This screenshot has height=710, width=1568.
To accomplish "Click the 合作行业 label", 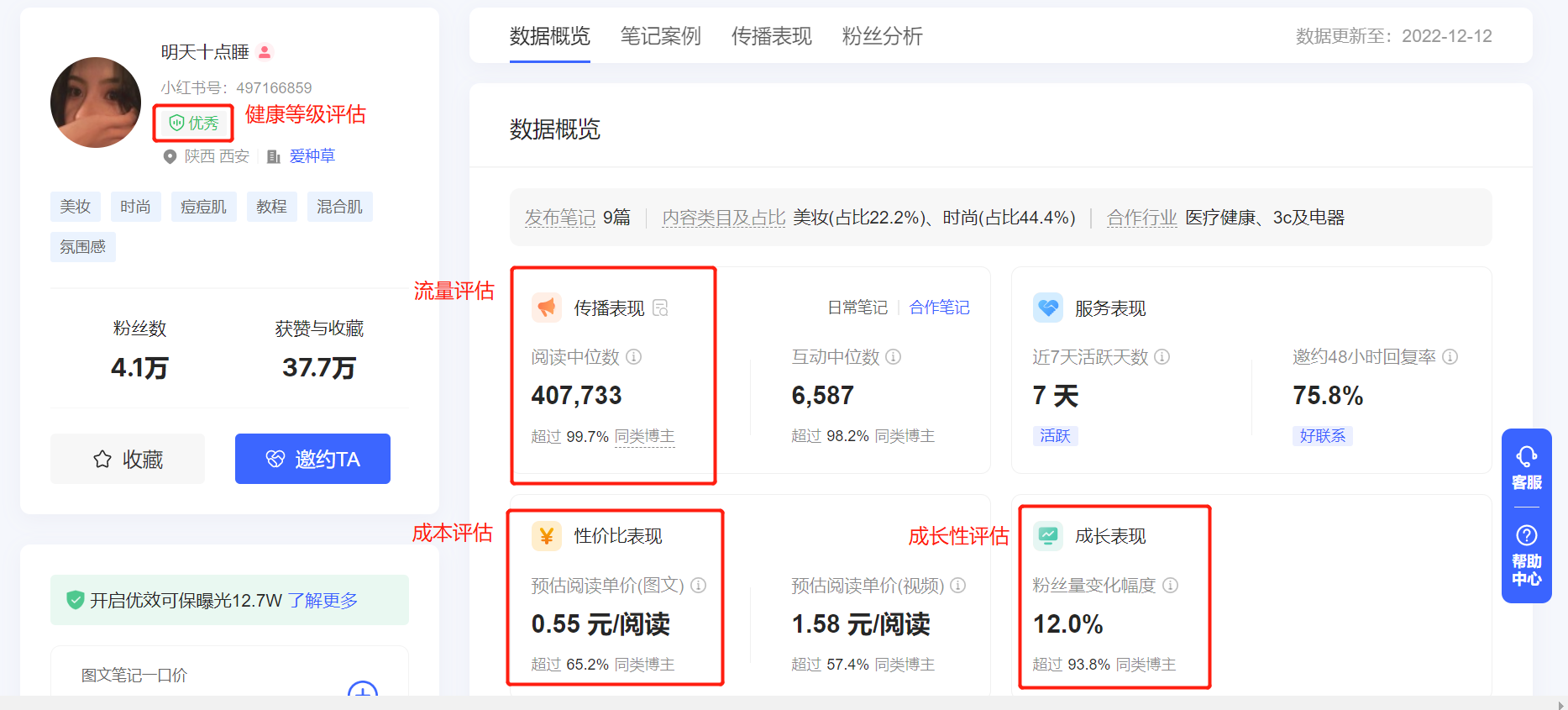I will 1142,218.
